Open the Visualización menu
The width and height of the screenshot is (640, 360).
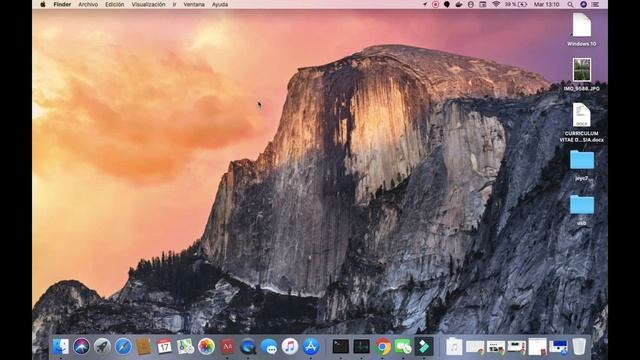(x=148, y=4)
